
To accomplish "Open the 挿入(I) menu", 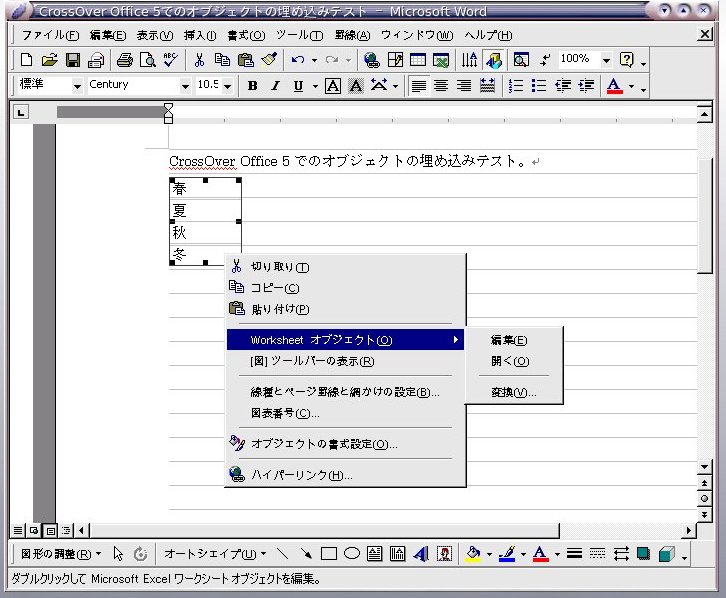I will (x=200, y=35).
